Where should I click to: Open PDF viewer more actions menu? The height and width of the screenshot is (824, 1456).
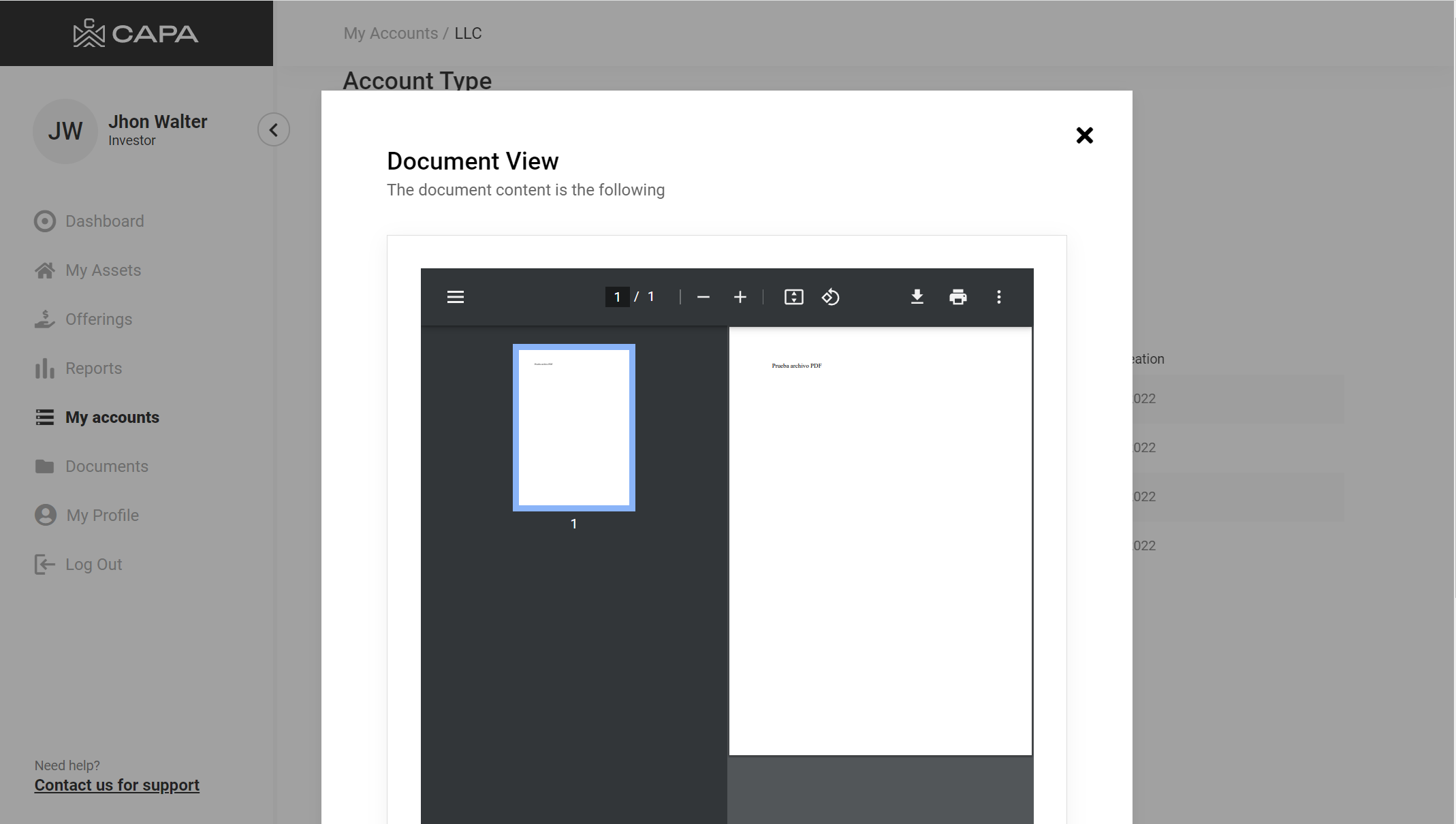[x=999, y=297]
